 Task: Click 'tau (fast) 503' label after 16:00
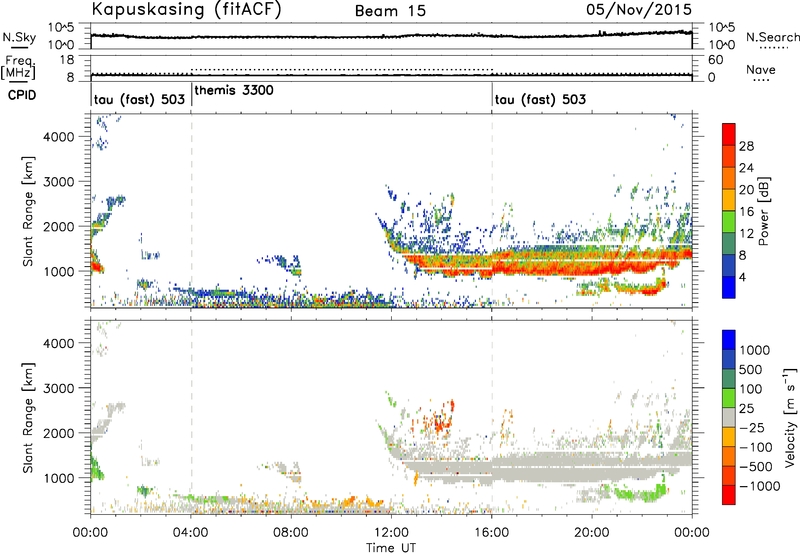540,99
